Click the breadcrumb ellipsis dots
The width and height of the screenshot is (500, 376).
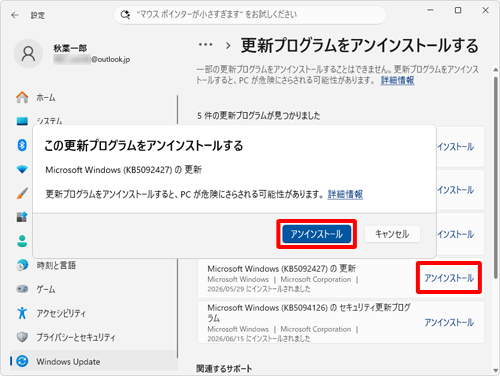(205, 44)
